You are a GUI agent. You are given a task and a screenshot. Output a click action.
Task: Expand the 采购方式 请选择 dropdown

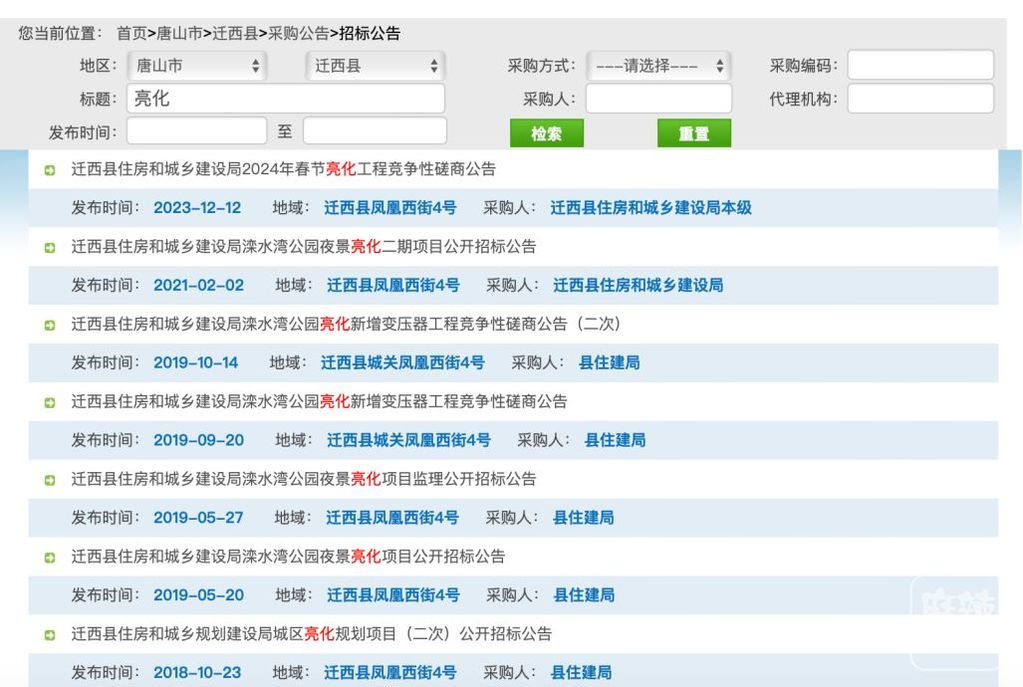tap(659, 66)
